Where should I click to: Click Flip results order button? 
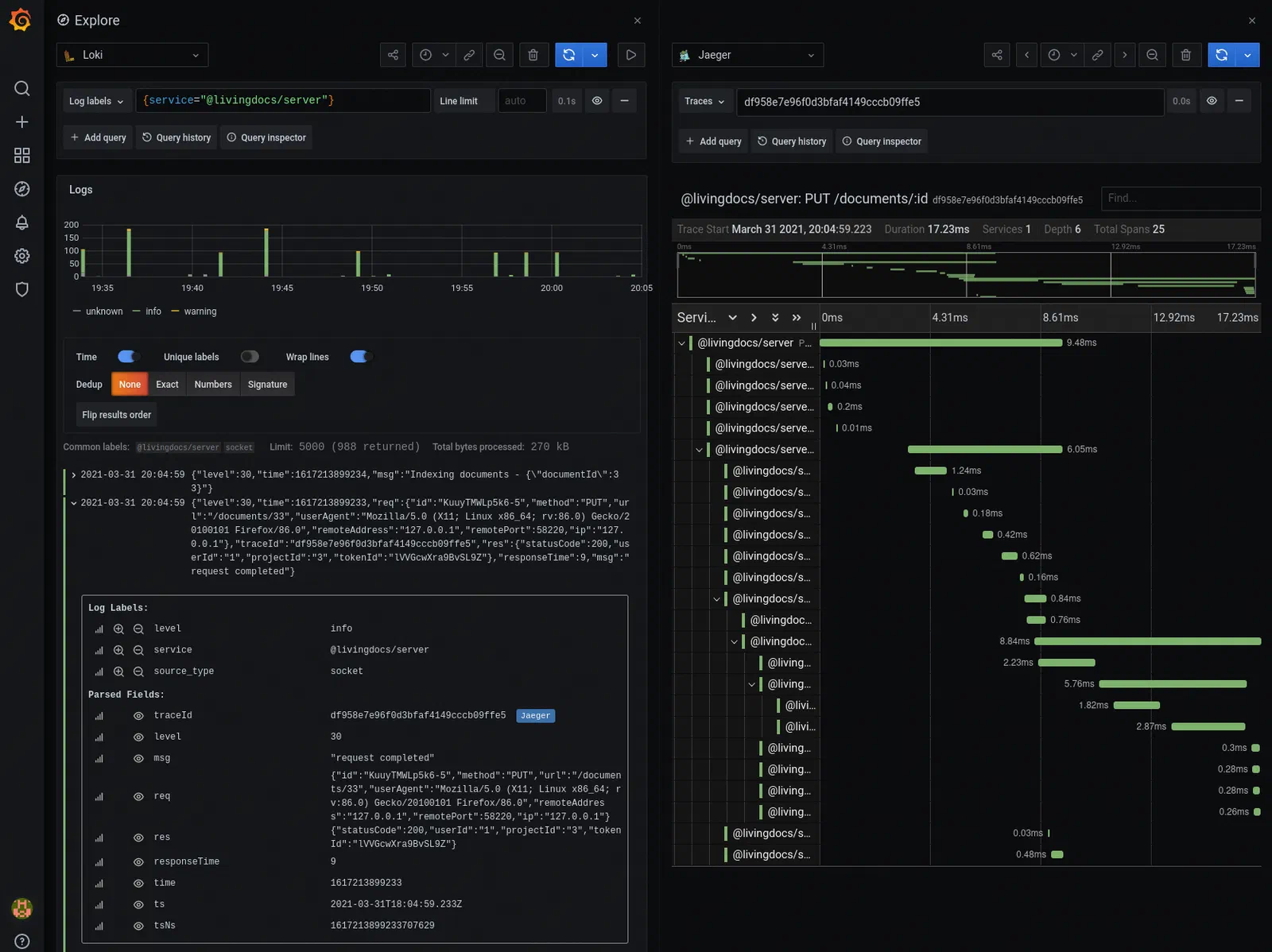click(117, 415)
